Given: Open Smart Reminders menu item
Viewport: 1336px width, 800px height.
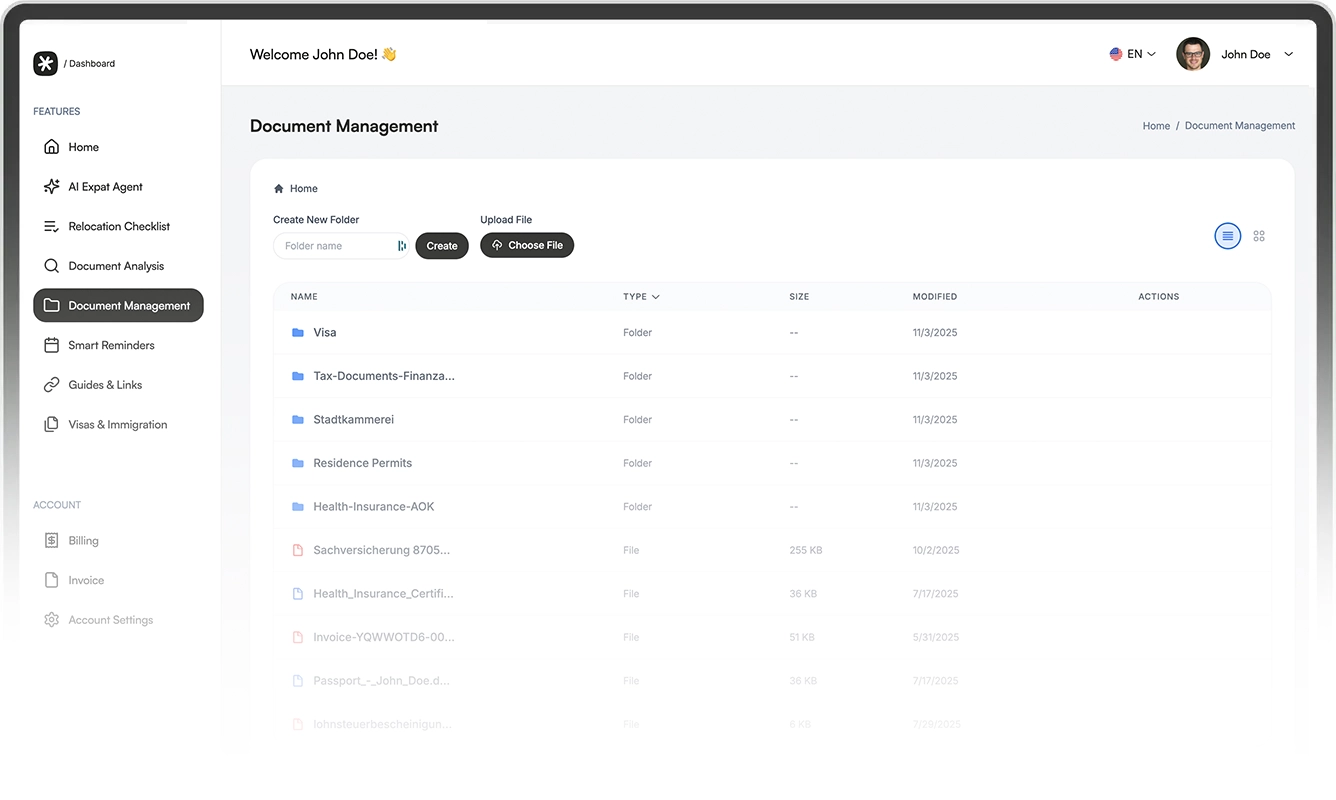Looking at the screenshot, I should (118, 345).
